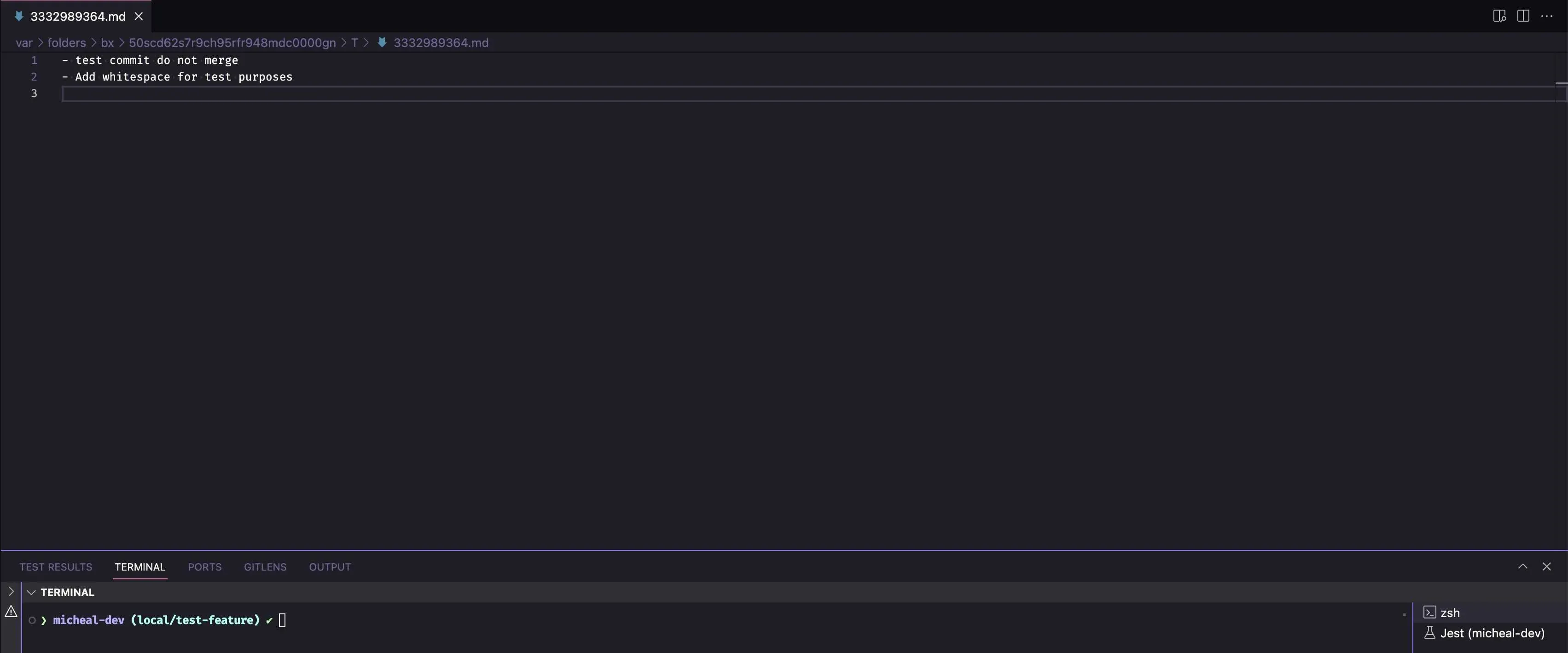Select the Terminal tab

pos(140,567)
